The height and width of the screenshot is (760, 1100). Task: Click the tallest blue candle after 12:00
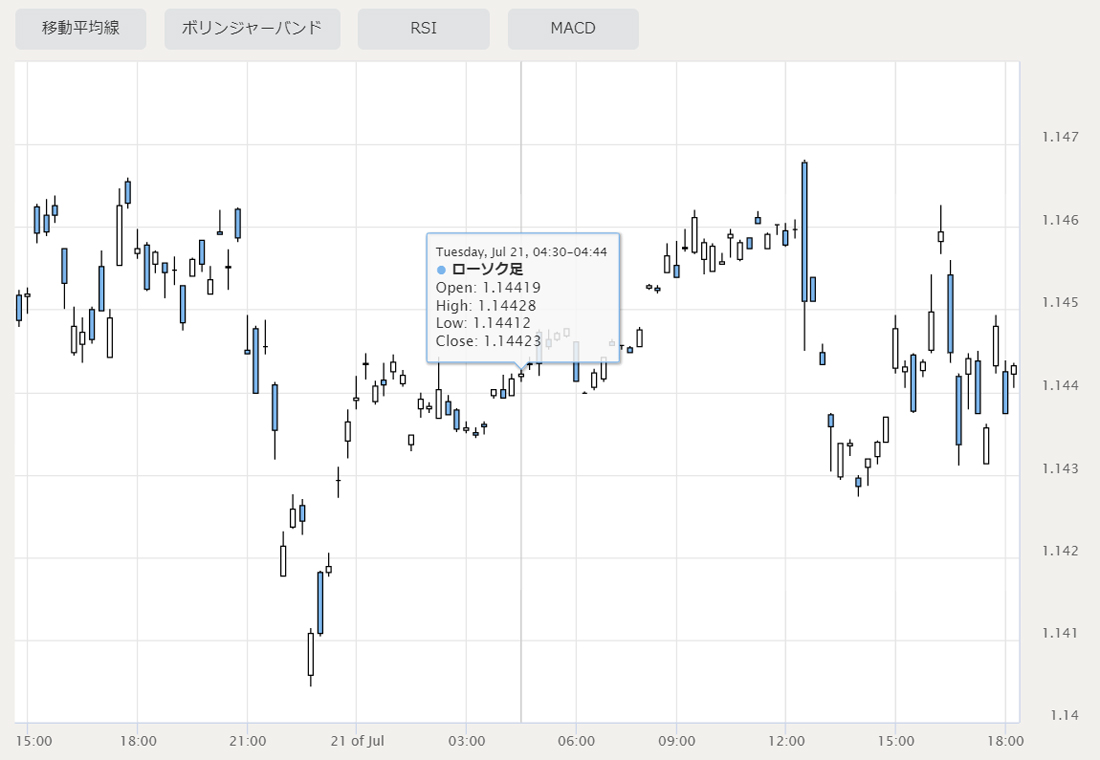pyautogui.click(x=804, y=231)
